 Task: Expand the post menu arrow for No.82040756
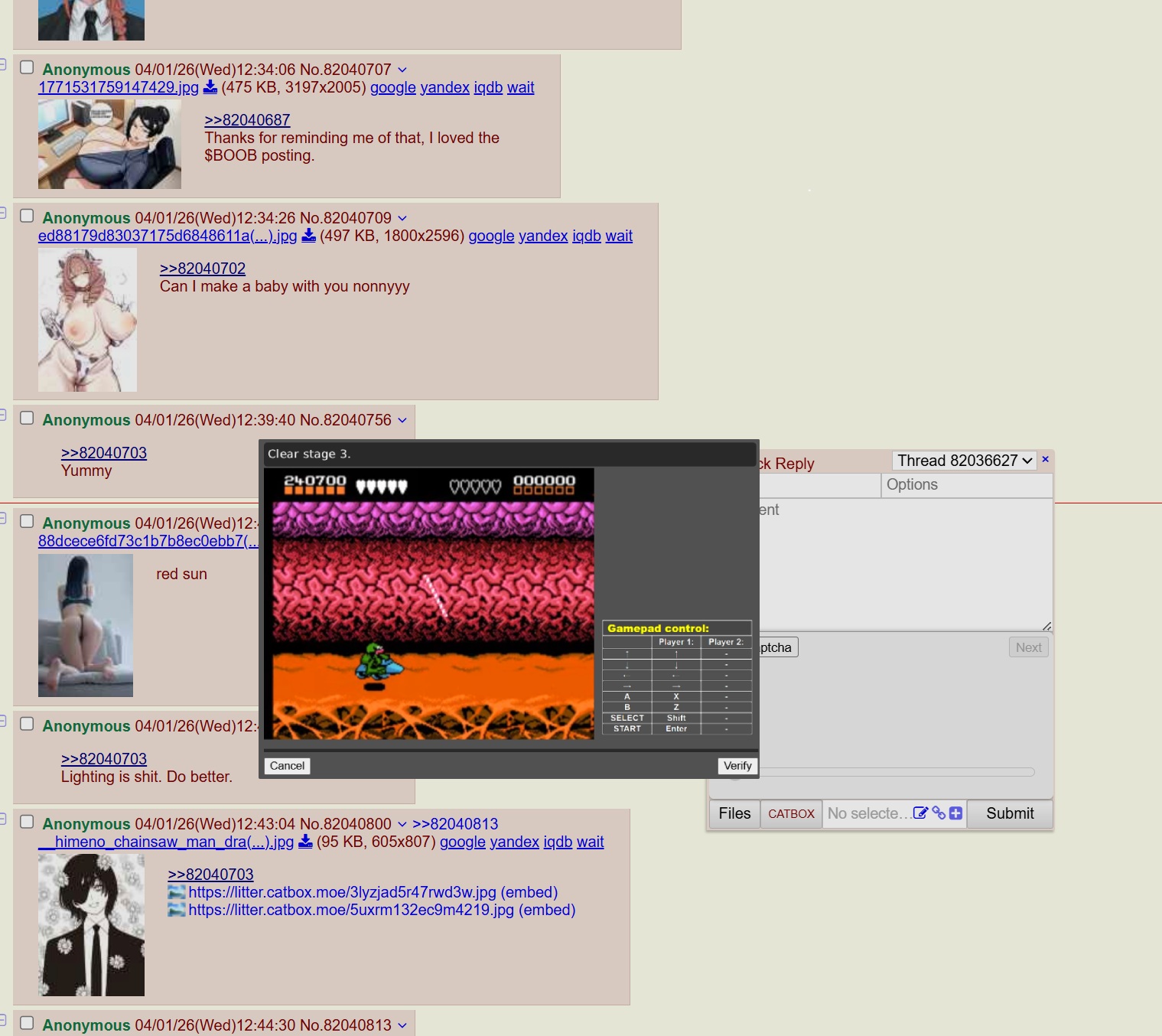pyautogui.click(x=402, y=420)
